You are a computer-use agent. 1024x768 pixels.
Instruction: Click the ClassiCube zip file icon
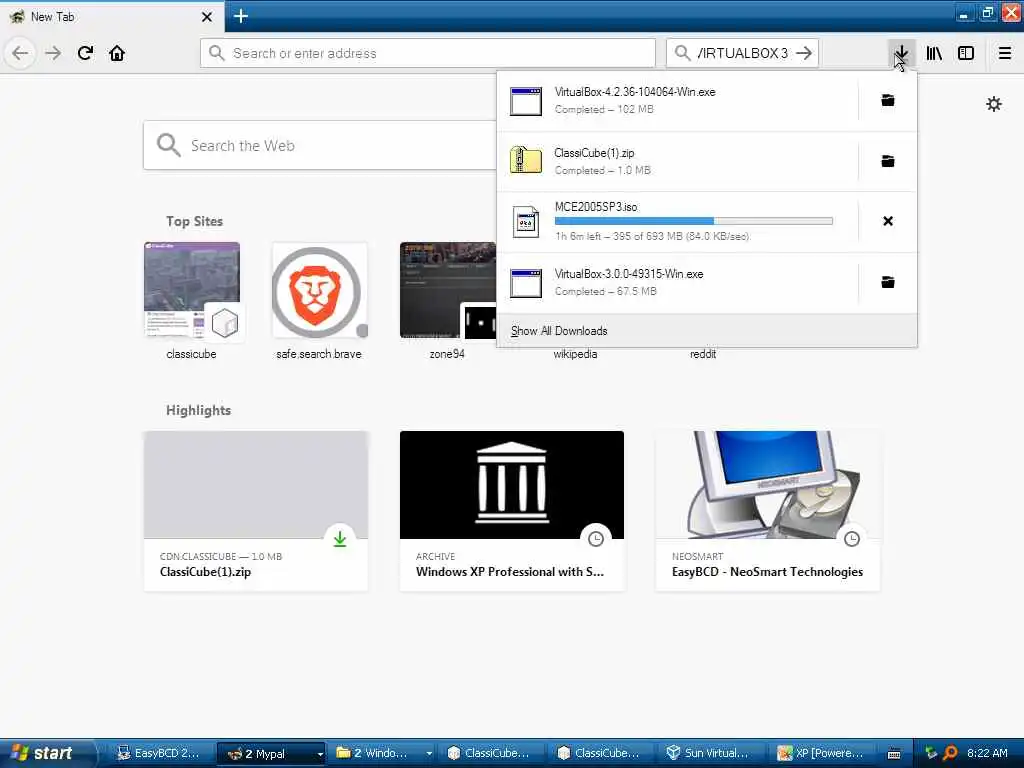point(526,160)
